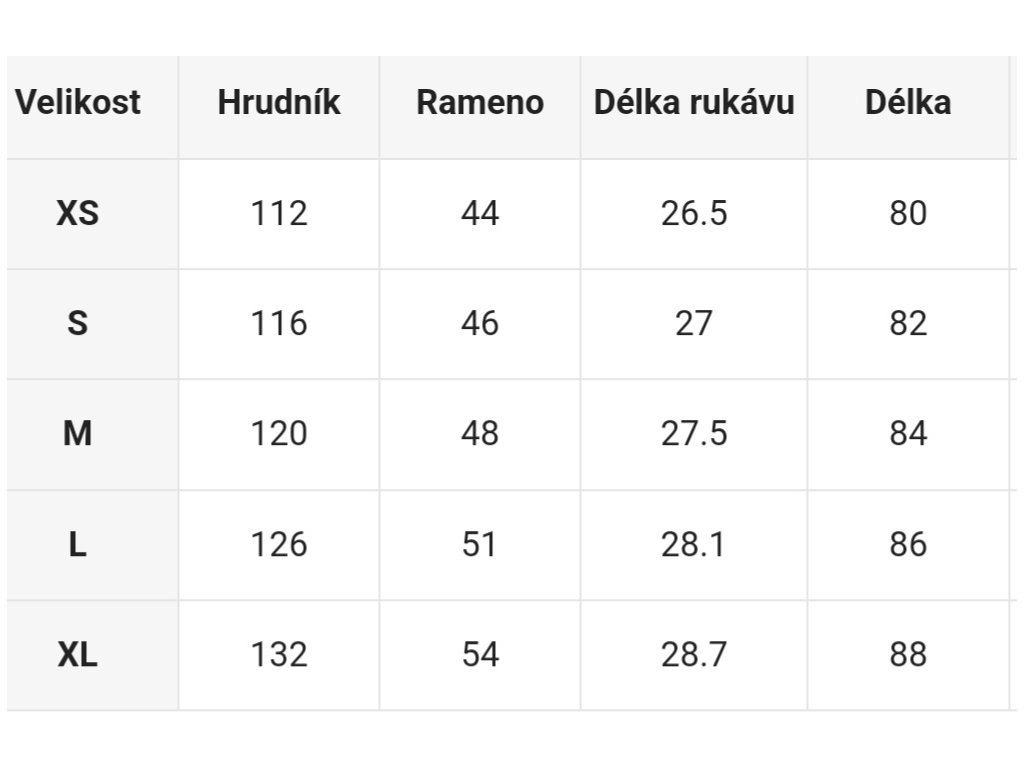Click shoulder value 48 for M
Image resolution: width=1024 pixels, height=768 pixels.
[x=480, y=434]
